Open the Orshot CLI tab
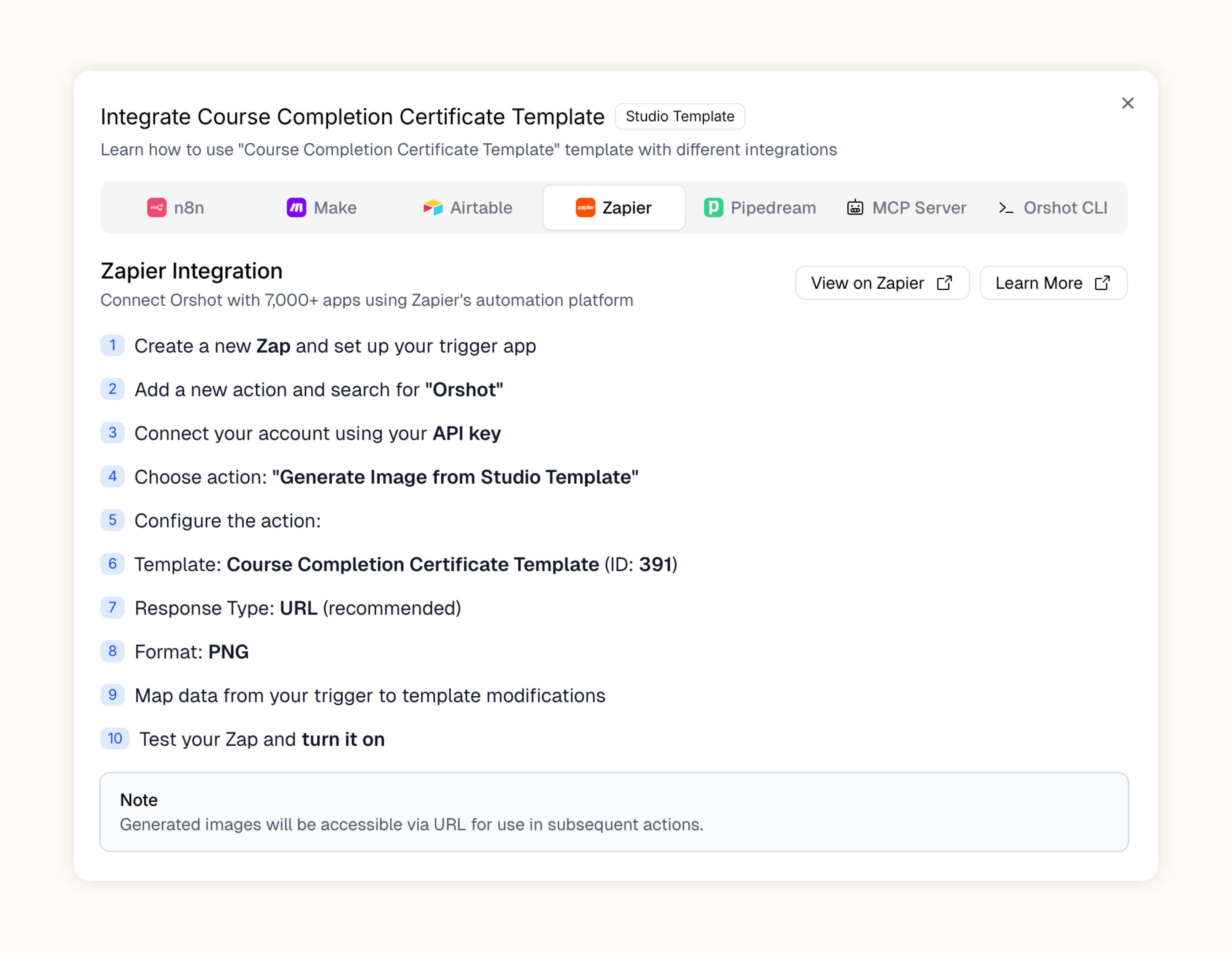This screenshot has height=953, width=1232. (1052, 208)
